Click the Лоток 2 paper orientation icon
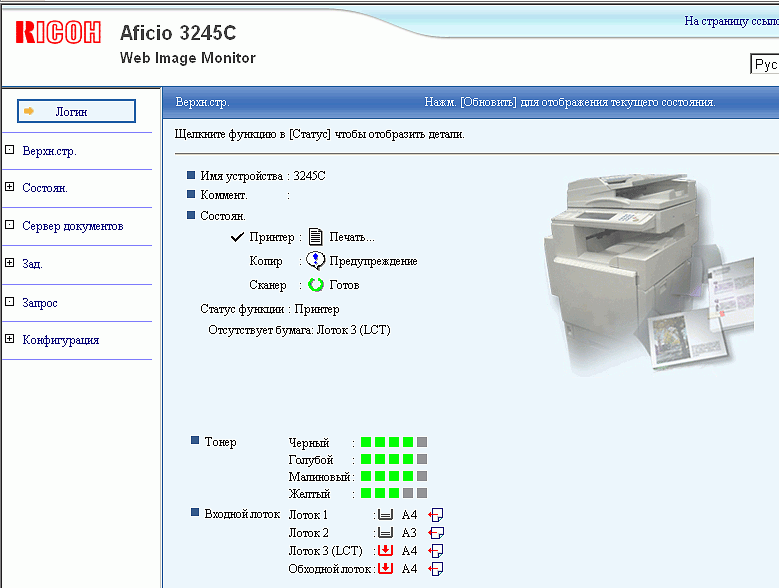779x588 pixels. [x=435, y=533]
